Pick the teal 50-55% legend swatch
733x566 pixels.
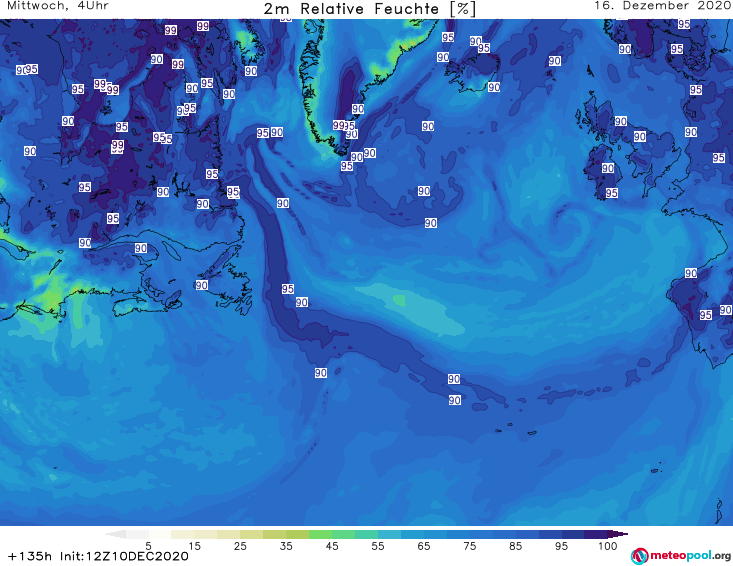tap(366, 534)
